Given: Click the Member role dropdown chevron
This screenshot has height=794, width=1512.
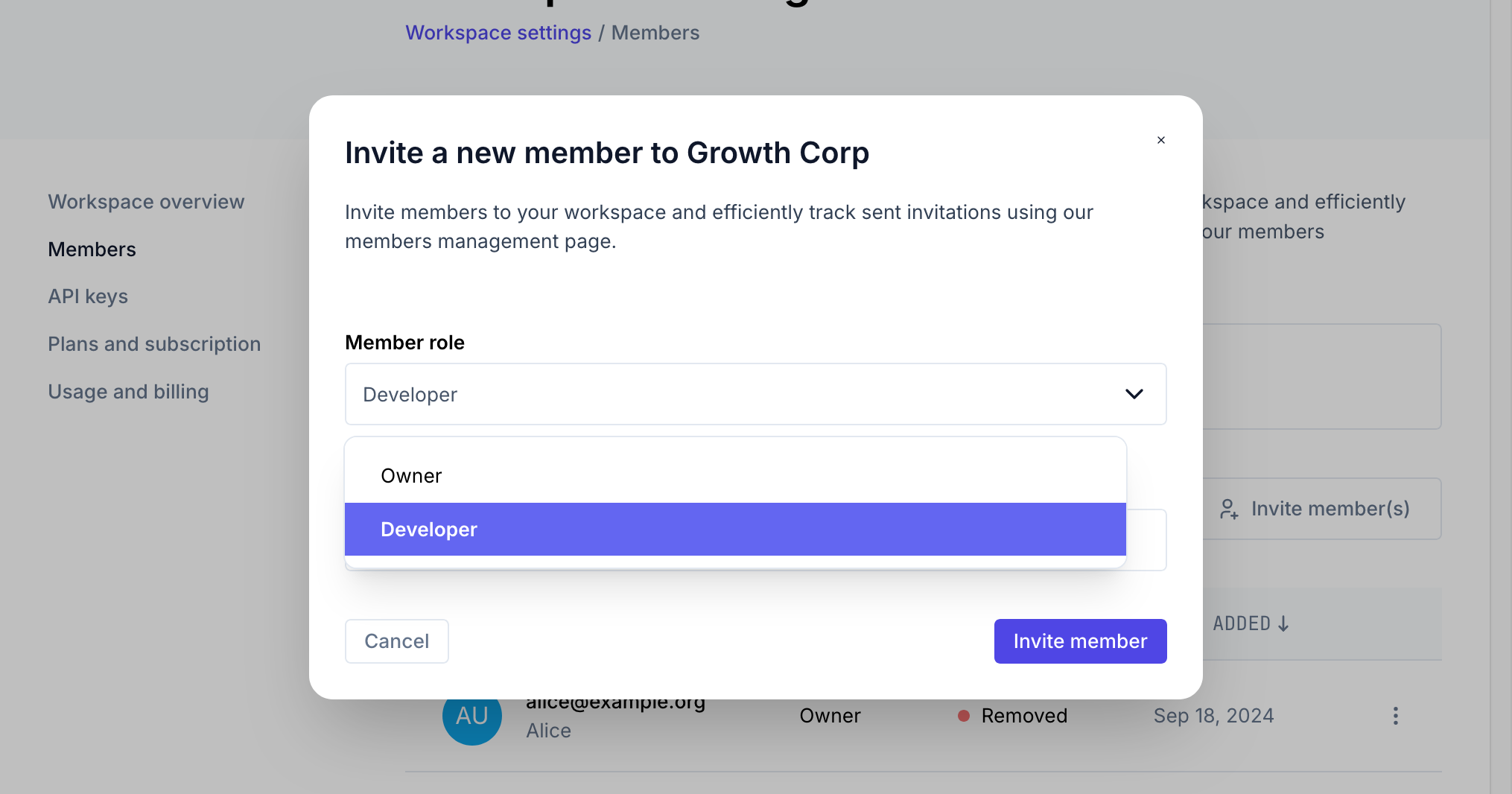Looking at the screenshot, I should point(1134,394).
